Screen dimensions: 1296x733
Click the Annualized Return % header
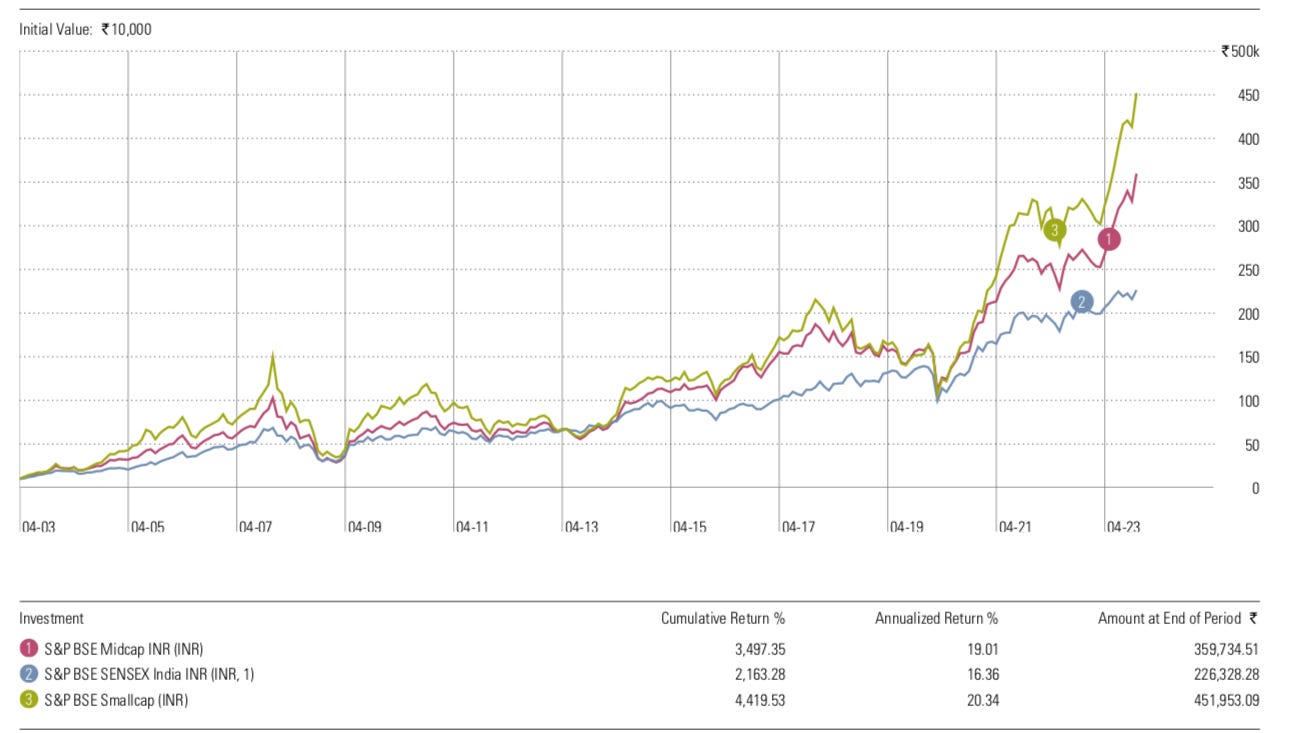click(936, 619)
